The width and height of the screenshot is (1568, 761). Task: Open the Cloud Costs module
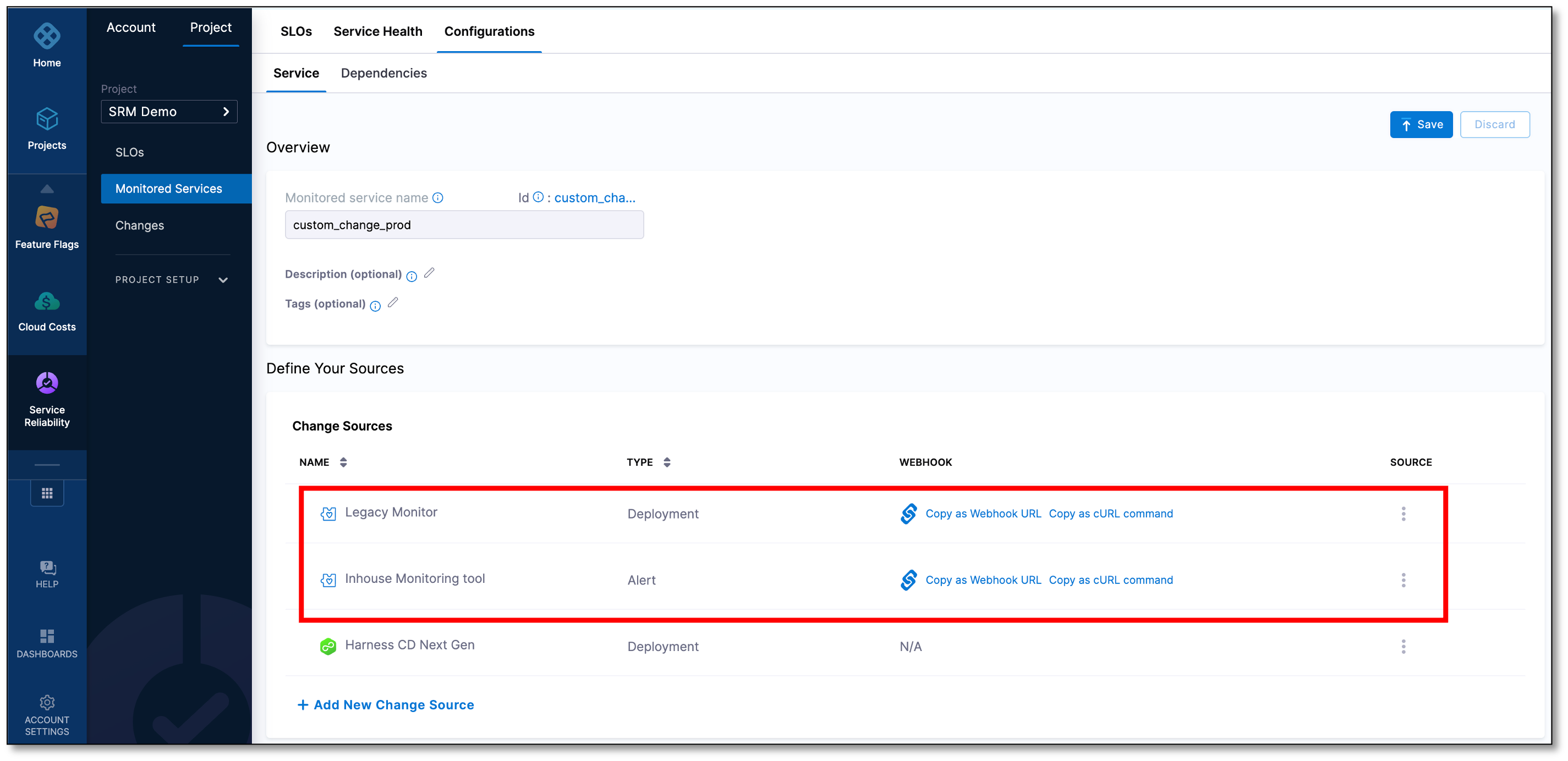(x=47, y=302)
